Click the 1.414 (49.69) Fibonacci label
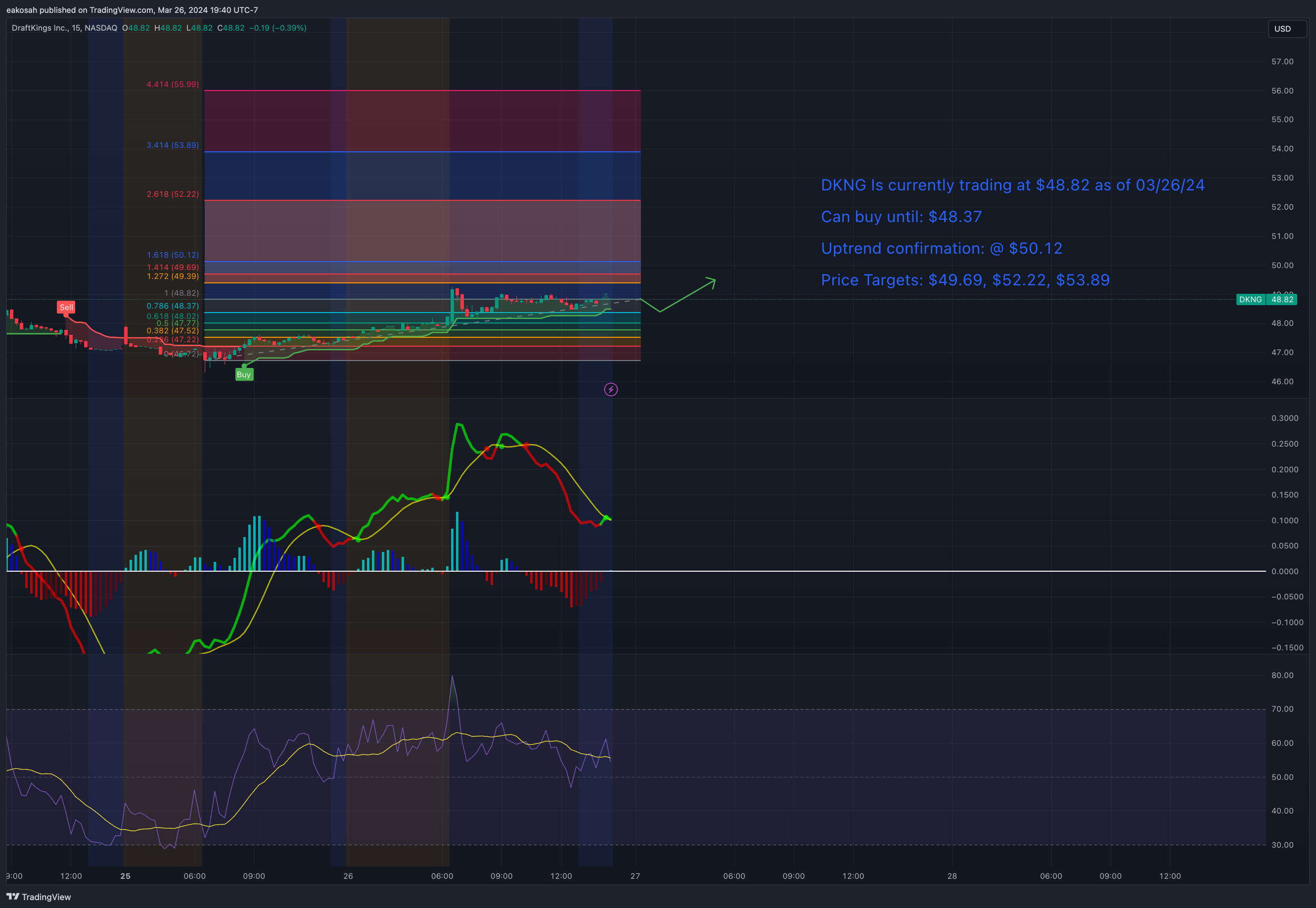 coord(173,267)
